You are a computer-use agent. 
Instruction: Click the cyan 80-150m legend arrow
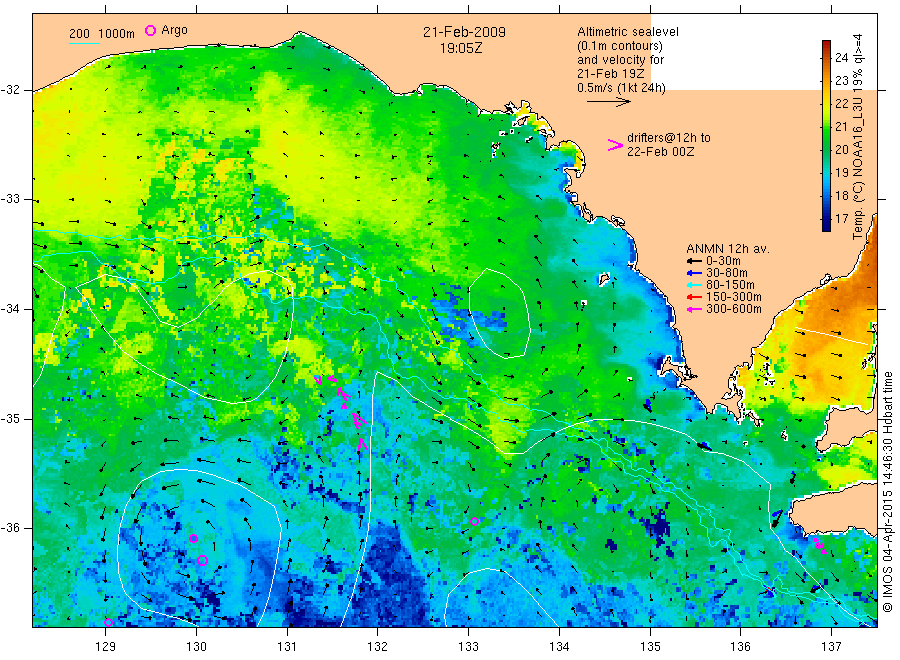pyautogui.click(x=694, y=285)
